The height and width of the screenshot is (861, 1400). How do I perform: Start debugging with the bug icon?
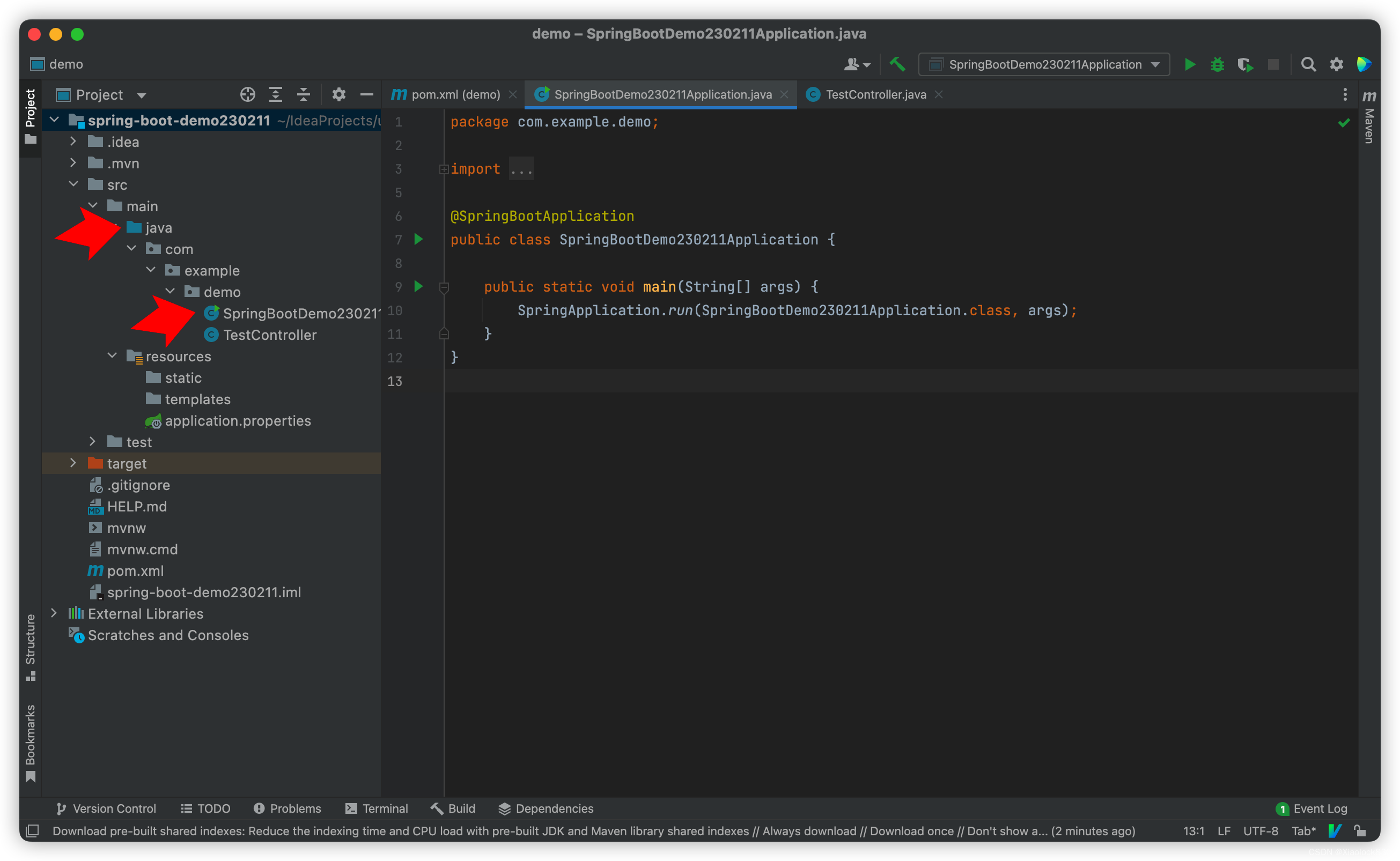click(1217, 64)
